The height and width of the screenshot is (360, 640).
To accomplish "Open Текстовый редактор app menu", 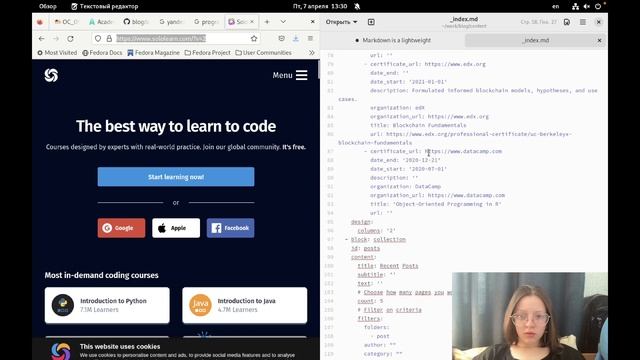I will click(x=105, y=6).
